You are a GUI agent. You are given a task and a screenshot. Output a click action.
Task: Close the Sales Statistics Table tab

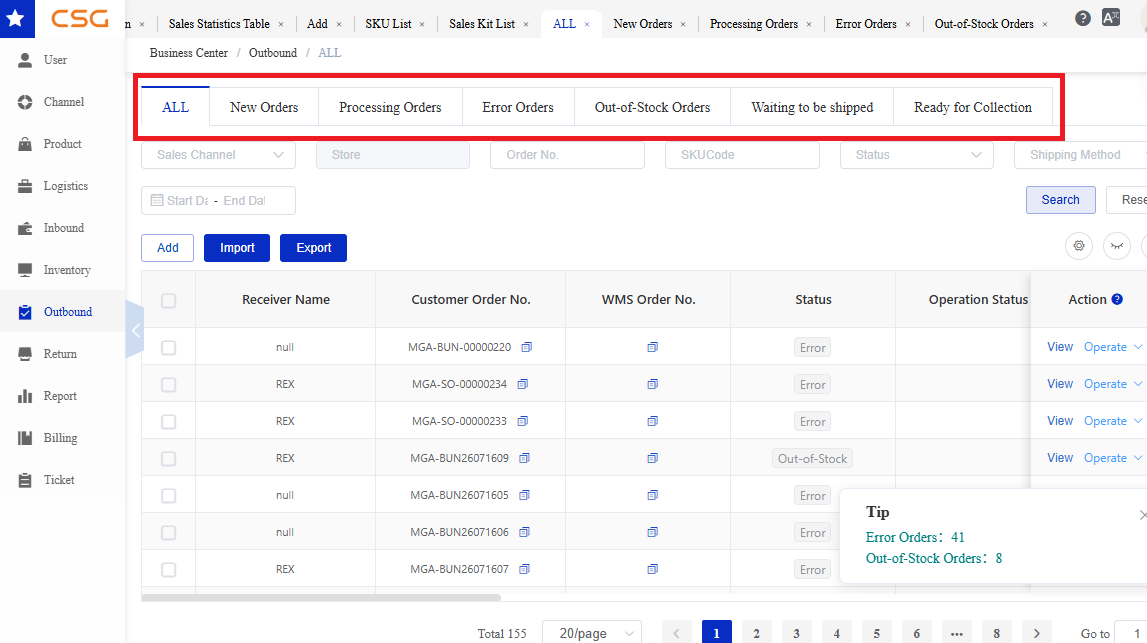[281, 24]
